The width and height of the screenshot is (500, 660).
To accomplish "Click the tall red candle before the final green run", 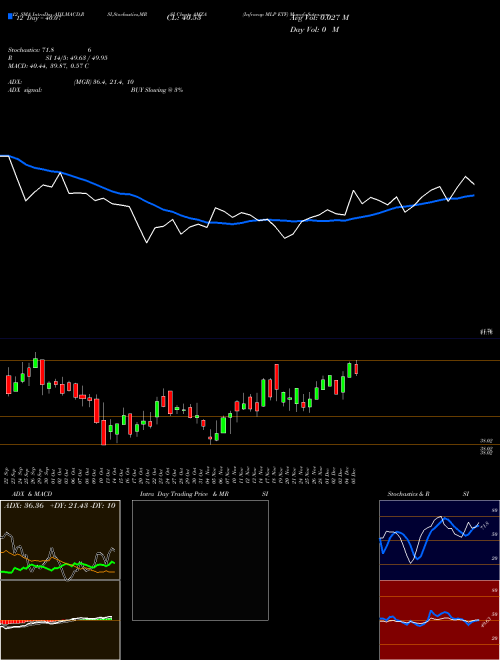I will point(277,378).
